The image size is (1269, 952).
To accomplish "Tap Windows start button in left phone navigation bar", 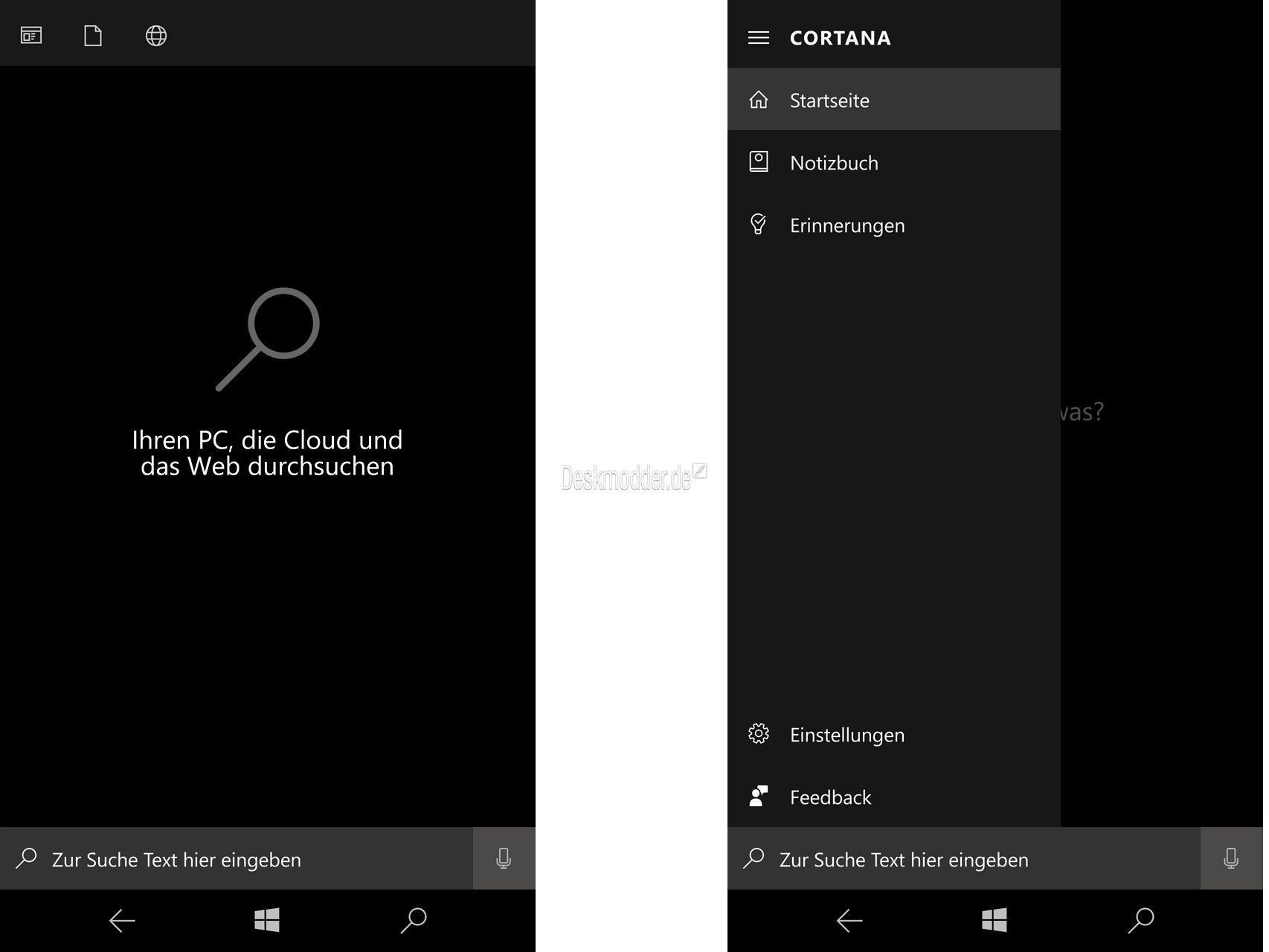I will 267,921.
